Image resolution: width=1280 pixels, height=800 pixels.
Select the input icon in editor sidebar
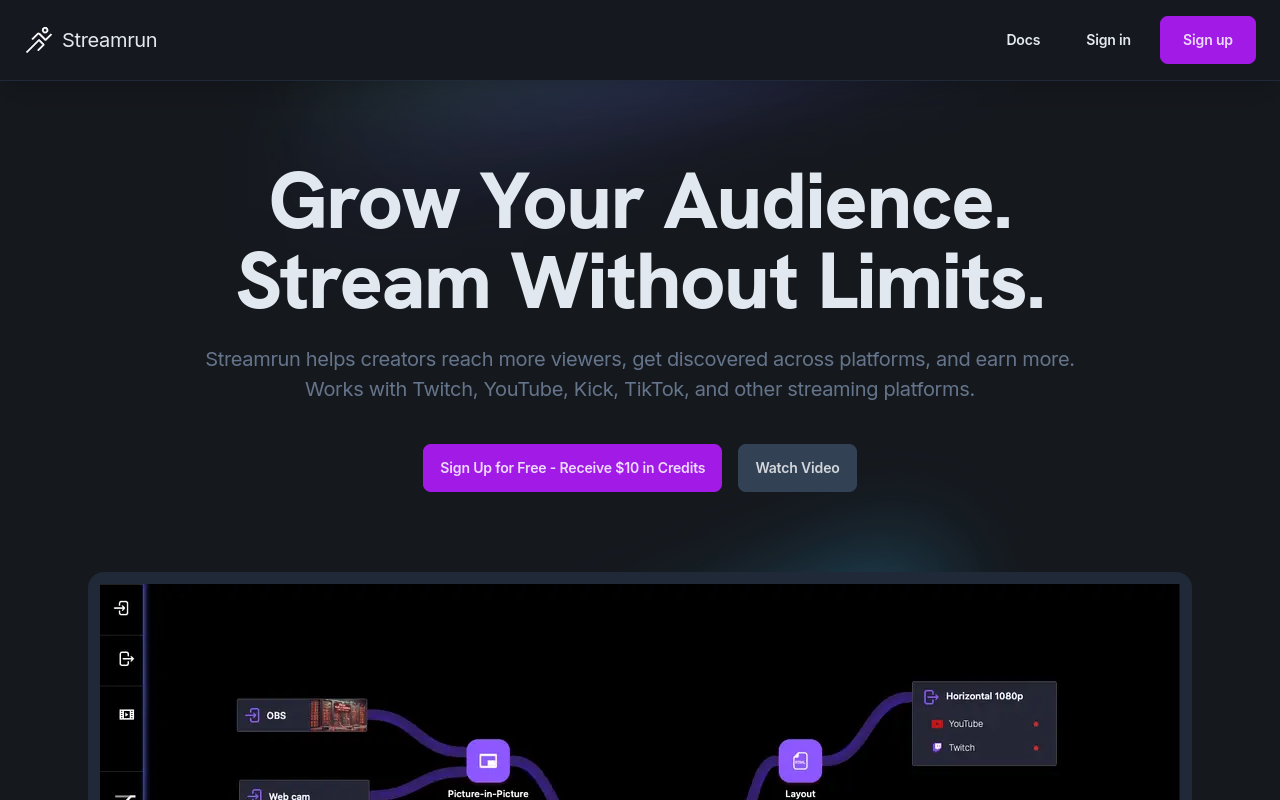pyautogui.click(x=122, y=608)
